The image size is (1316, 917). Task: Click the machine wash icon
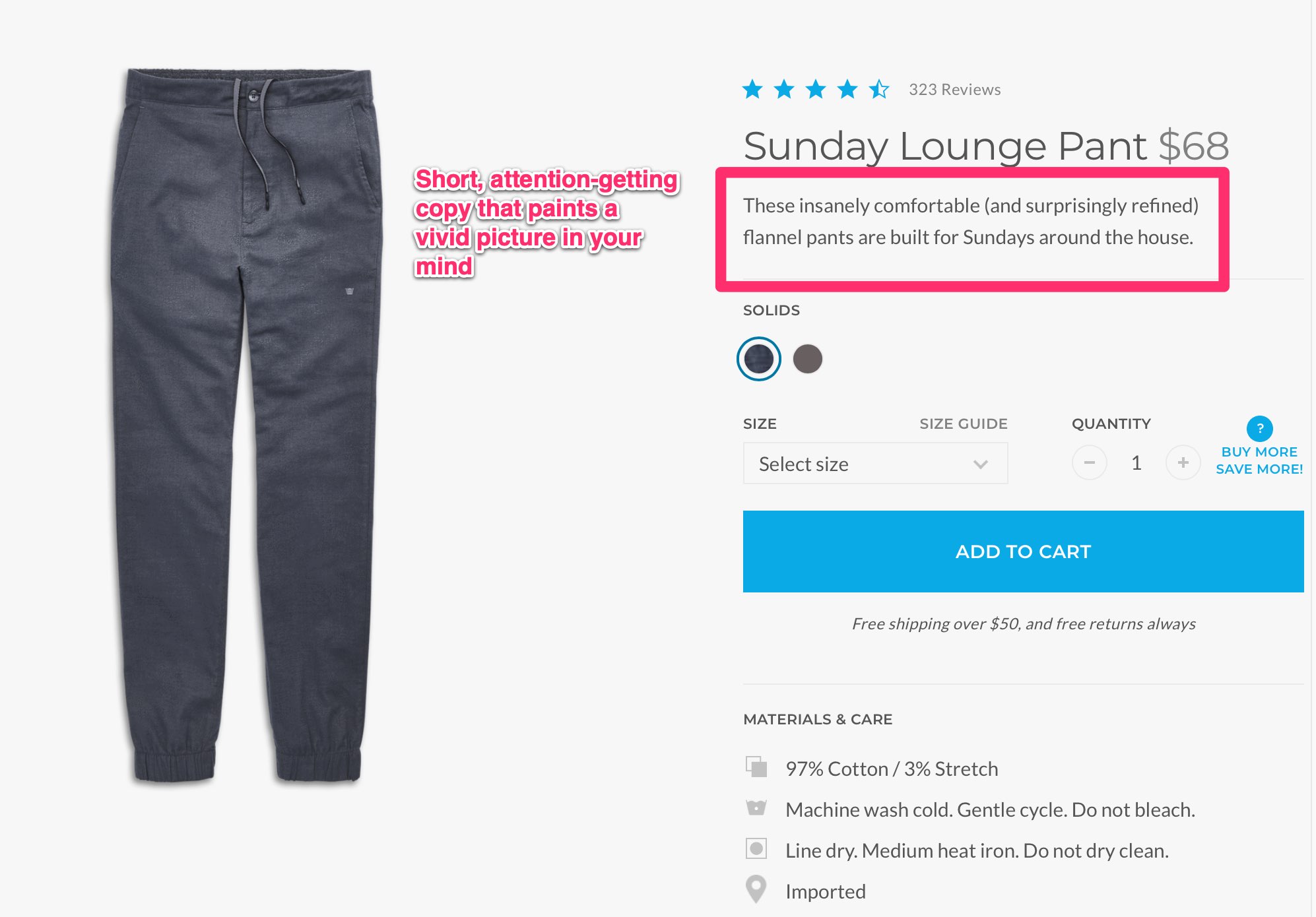tap(756, 808)
